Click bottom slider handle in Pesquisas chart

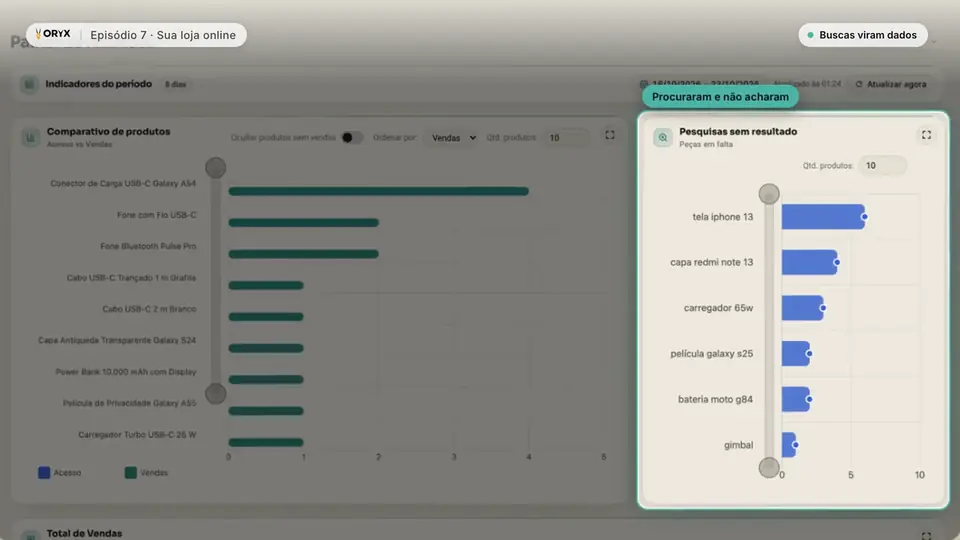point(769,468)
